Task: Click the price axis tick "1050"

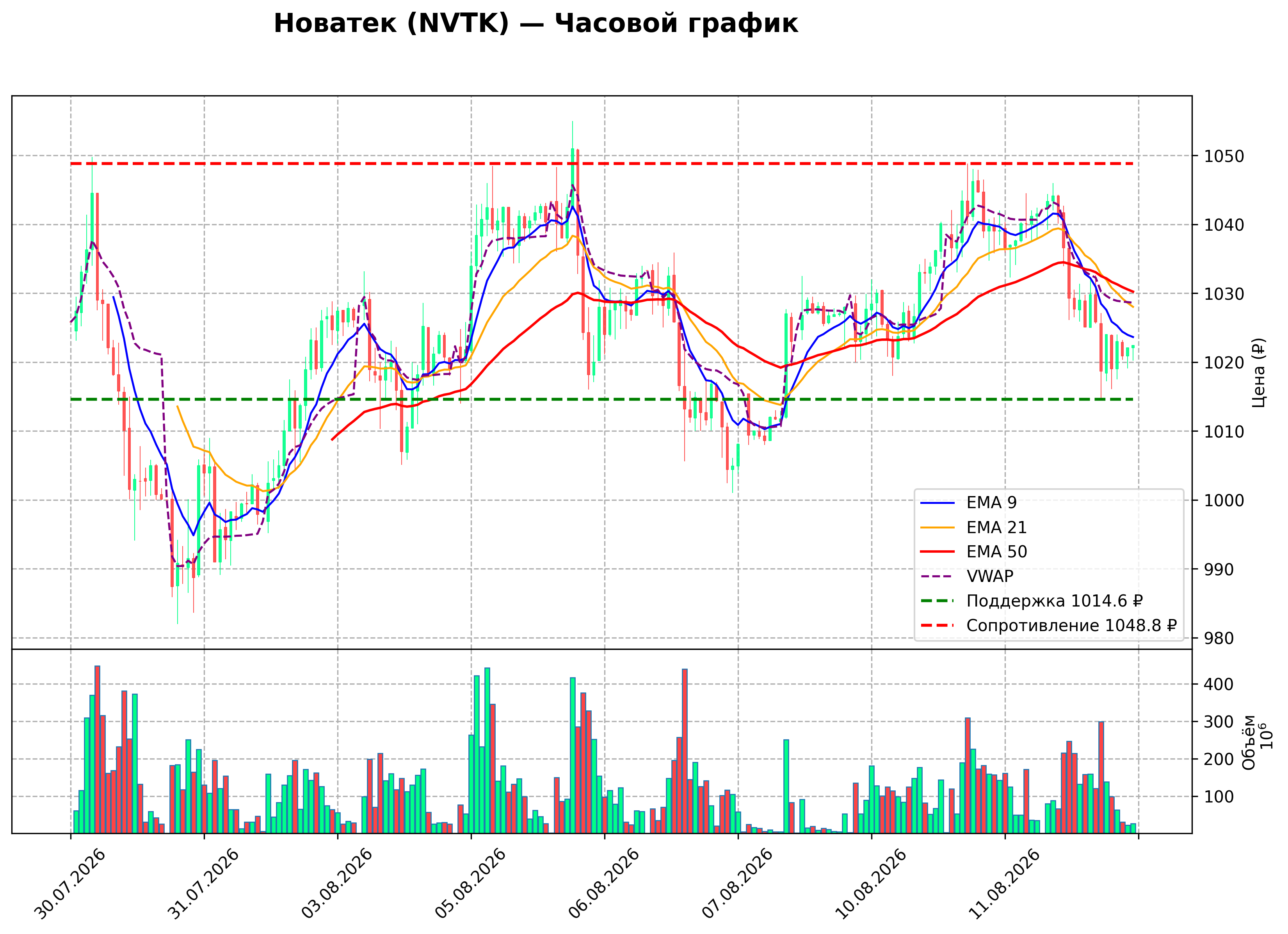Action: click(1224, 156)
